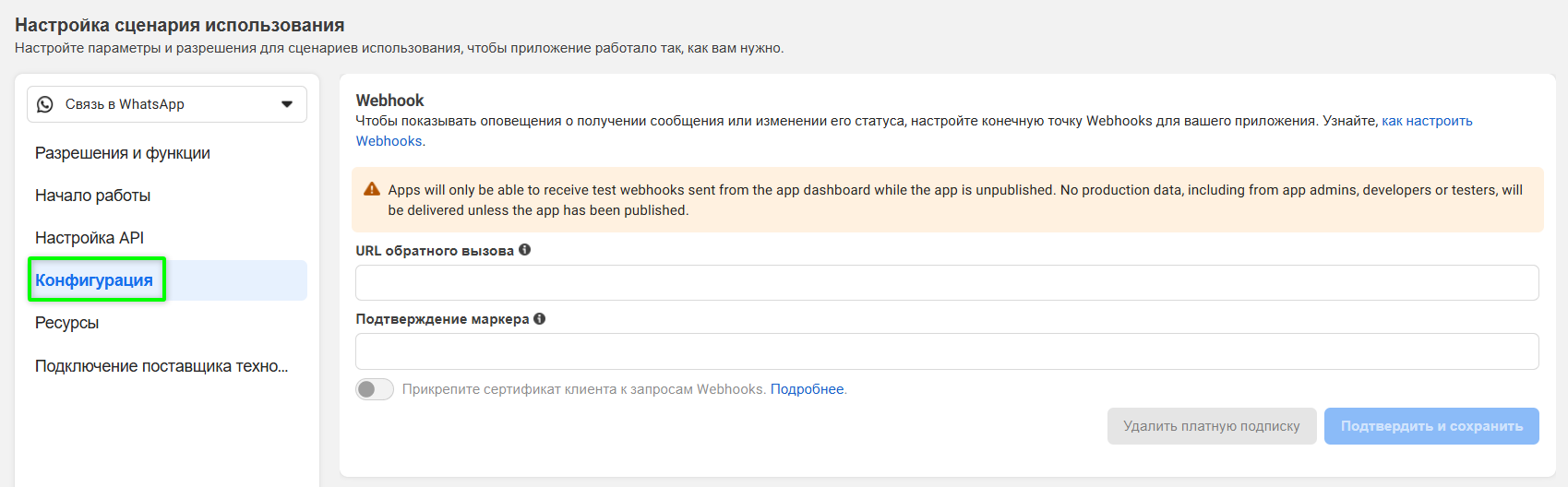1568x487 pixels.
Task: Click info icon beside Подтверждение маркера
Action: pyautogui.click(x=540, y=319)
